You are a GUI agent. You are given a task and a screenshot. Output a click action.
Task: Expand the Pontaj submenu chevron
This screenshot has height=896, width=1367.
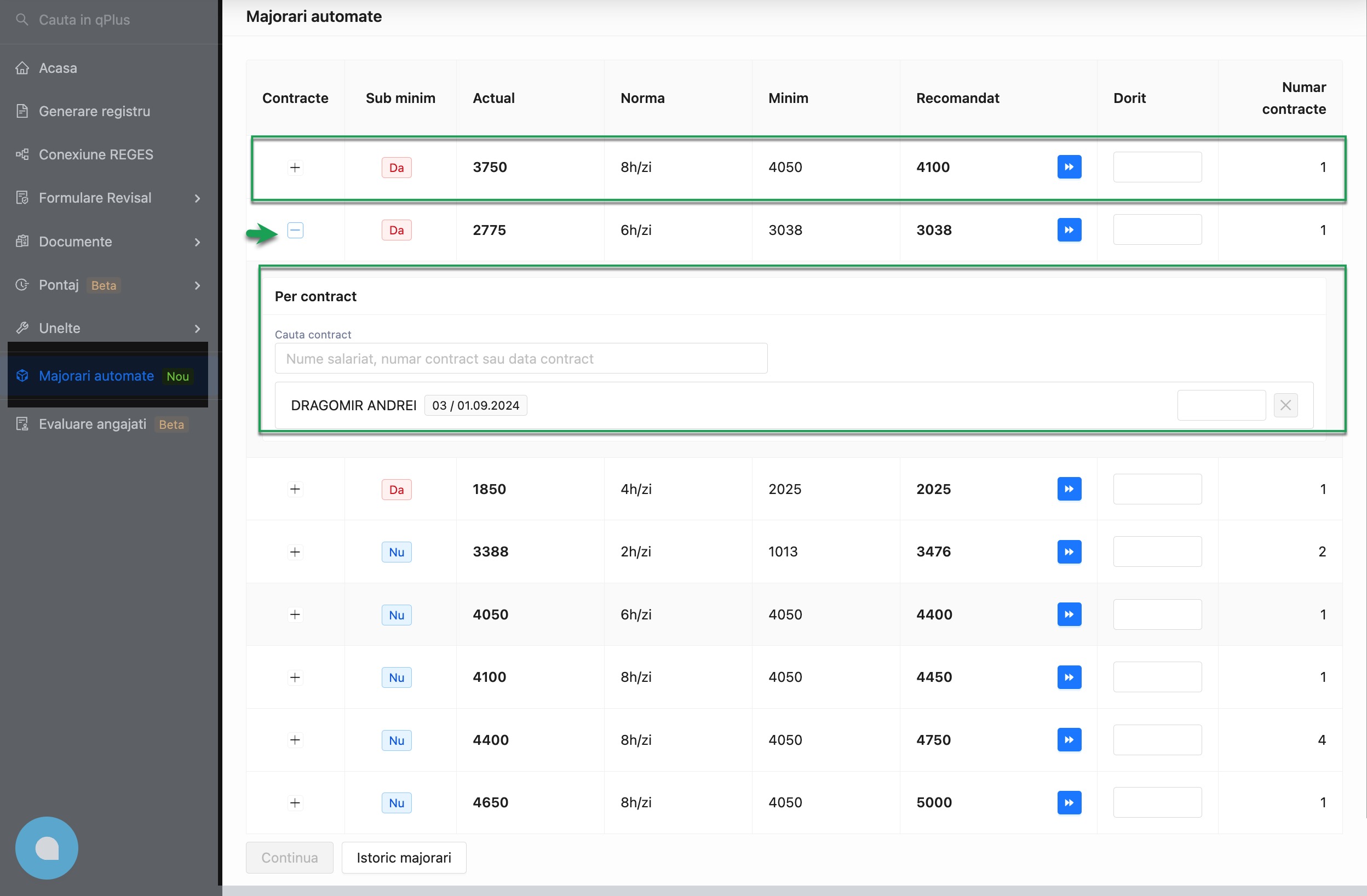(x=198, y=285)
